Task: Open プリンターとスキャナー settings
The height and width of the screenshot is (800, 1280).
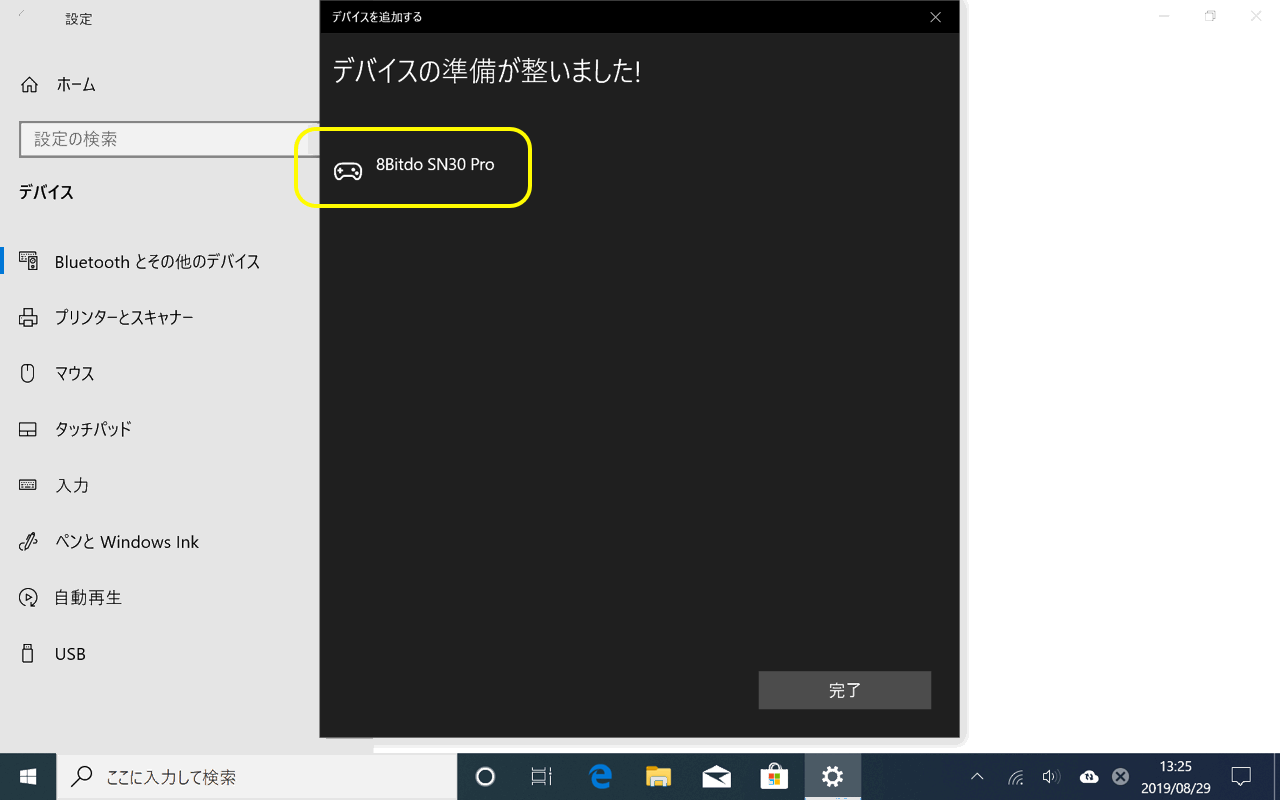Action: [124, 318]
